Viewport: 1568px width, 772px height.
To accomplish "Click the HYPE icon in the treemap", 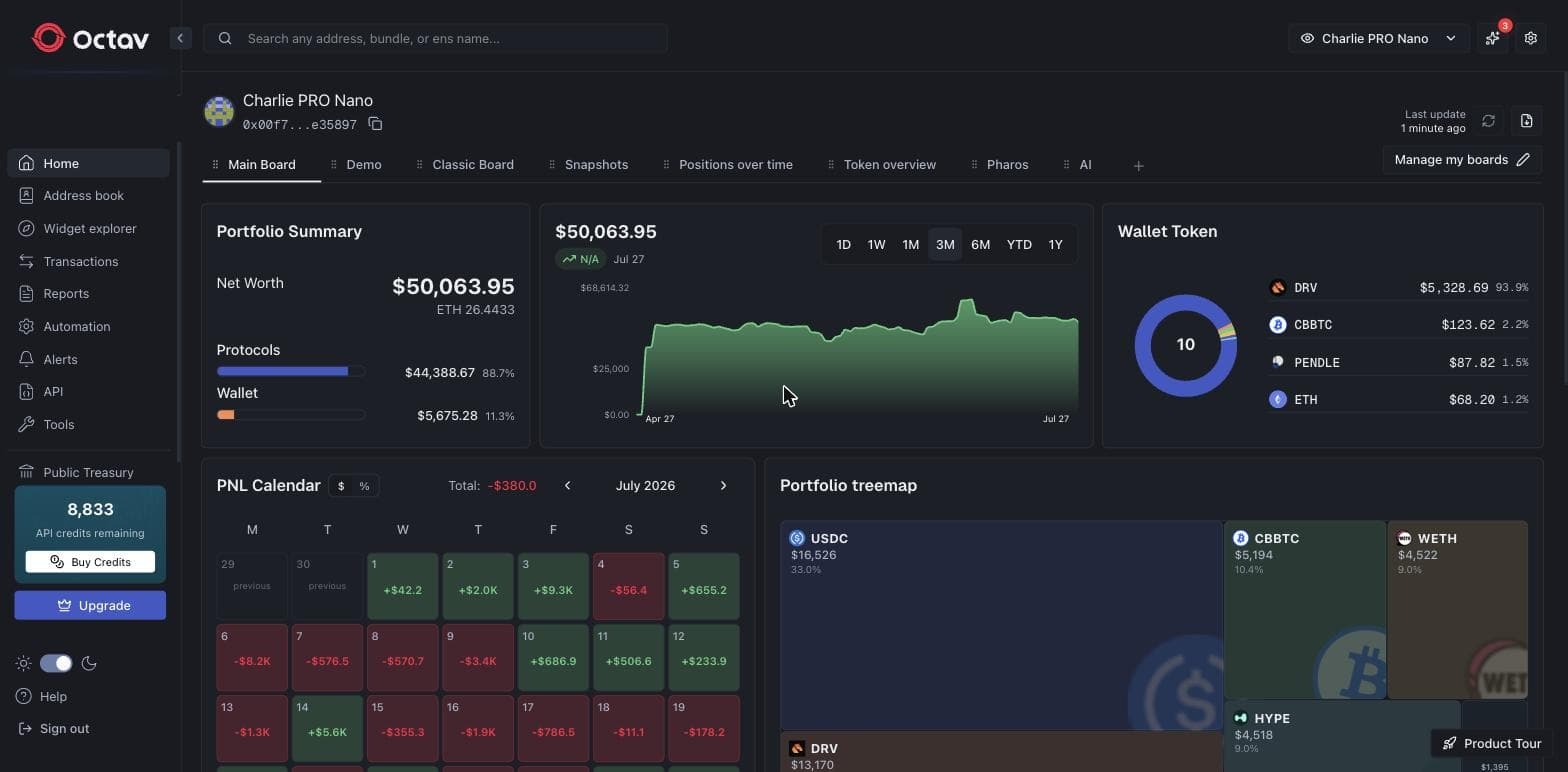I will pyautogui.click(x=1241, y=718).
